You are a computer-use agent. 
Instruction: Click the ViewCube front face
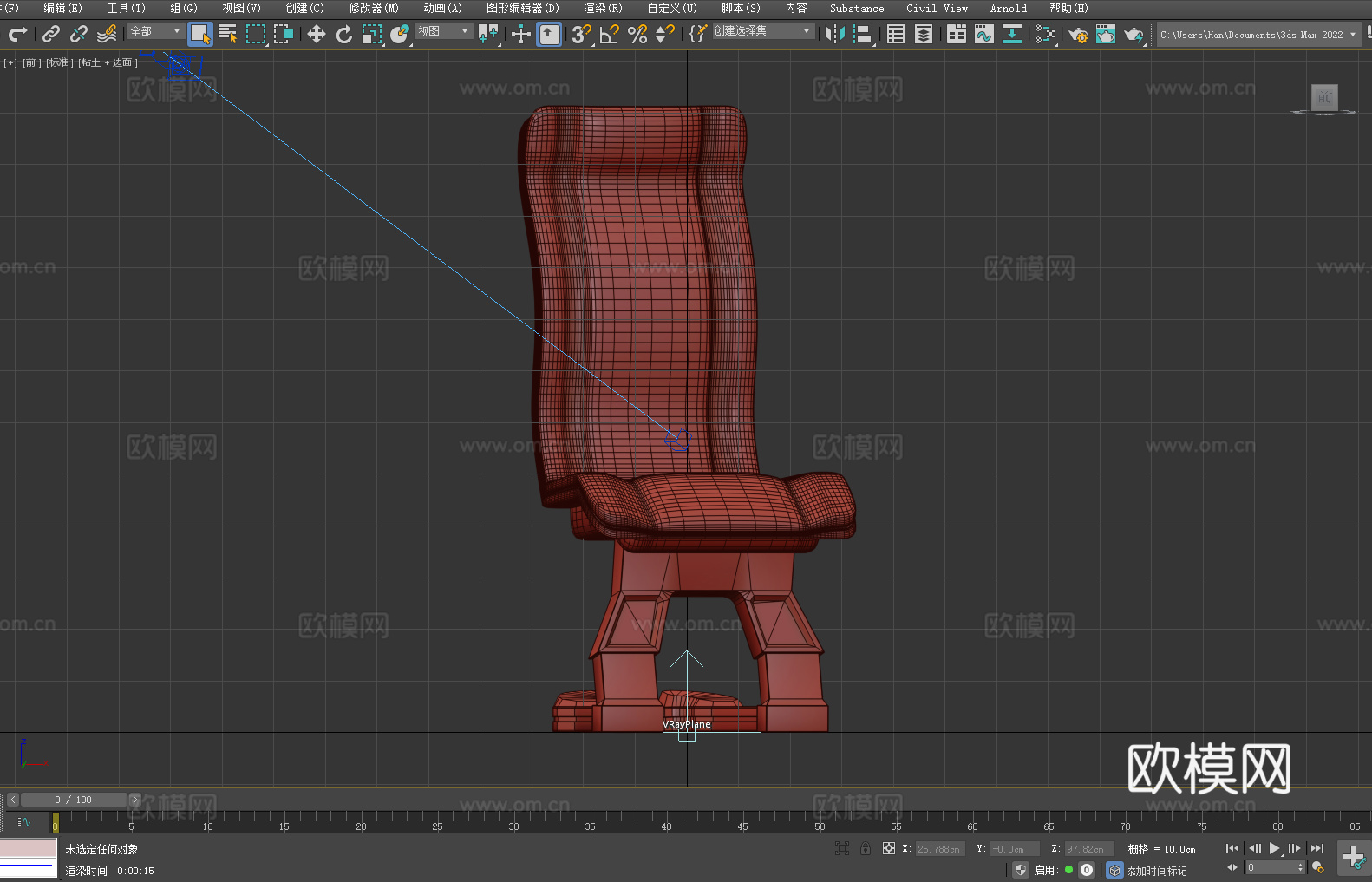point(1324,97)
